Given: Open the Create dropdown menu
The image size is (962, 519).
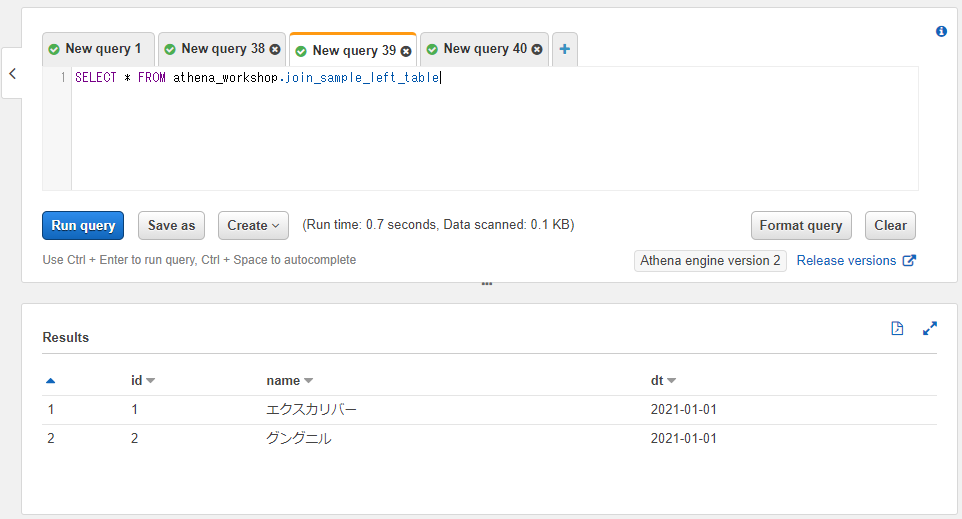Looking at the screenshot, I should pos(253,225).
